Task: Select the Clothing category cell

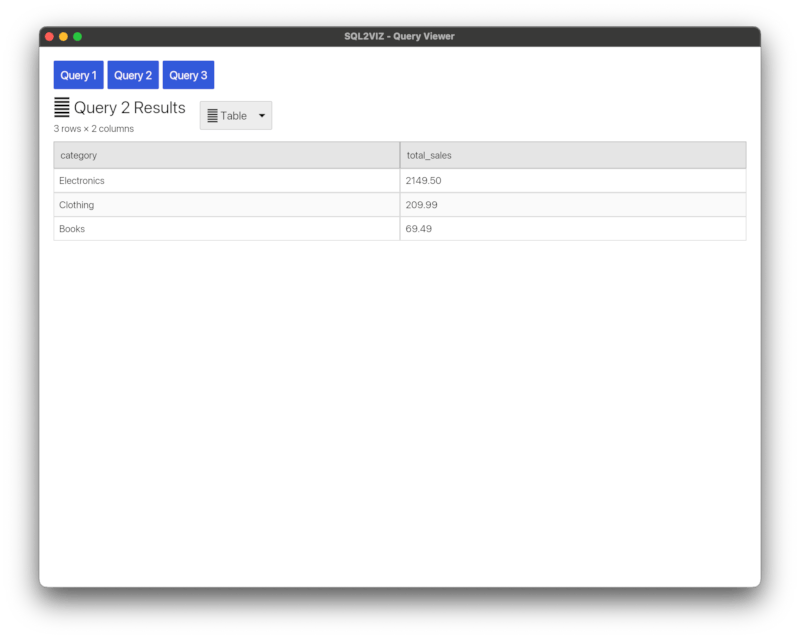Action: click(x=226, y=205)
